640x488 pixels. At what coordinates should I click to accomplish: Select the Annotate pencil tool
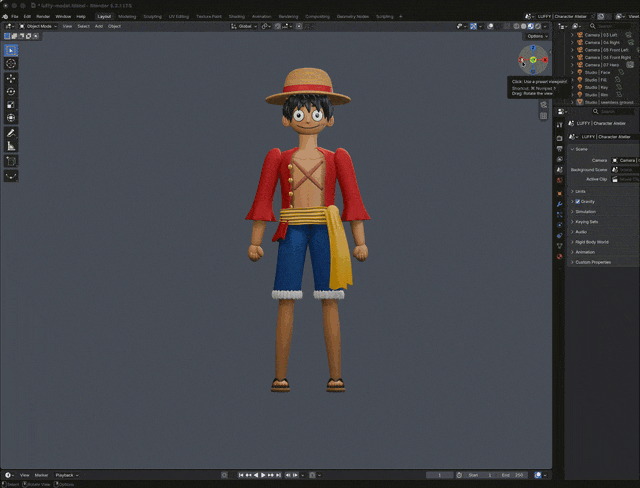pos(11,133)
